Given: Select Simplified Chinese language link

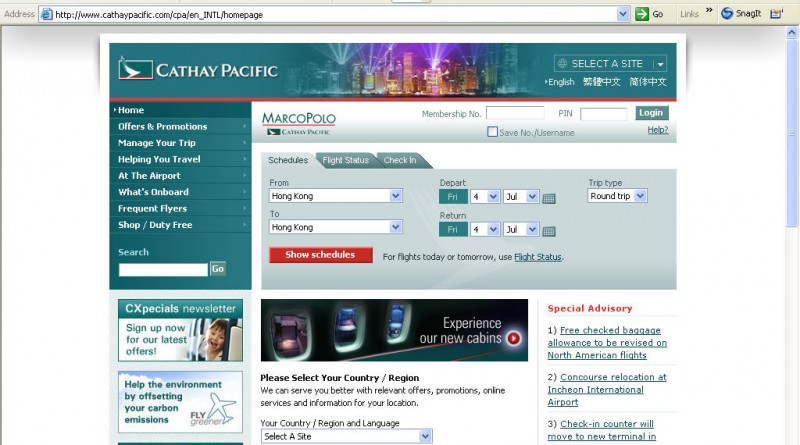Looking at the screenshot, I should coord(647,82).
